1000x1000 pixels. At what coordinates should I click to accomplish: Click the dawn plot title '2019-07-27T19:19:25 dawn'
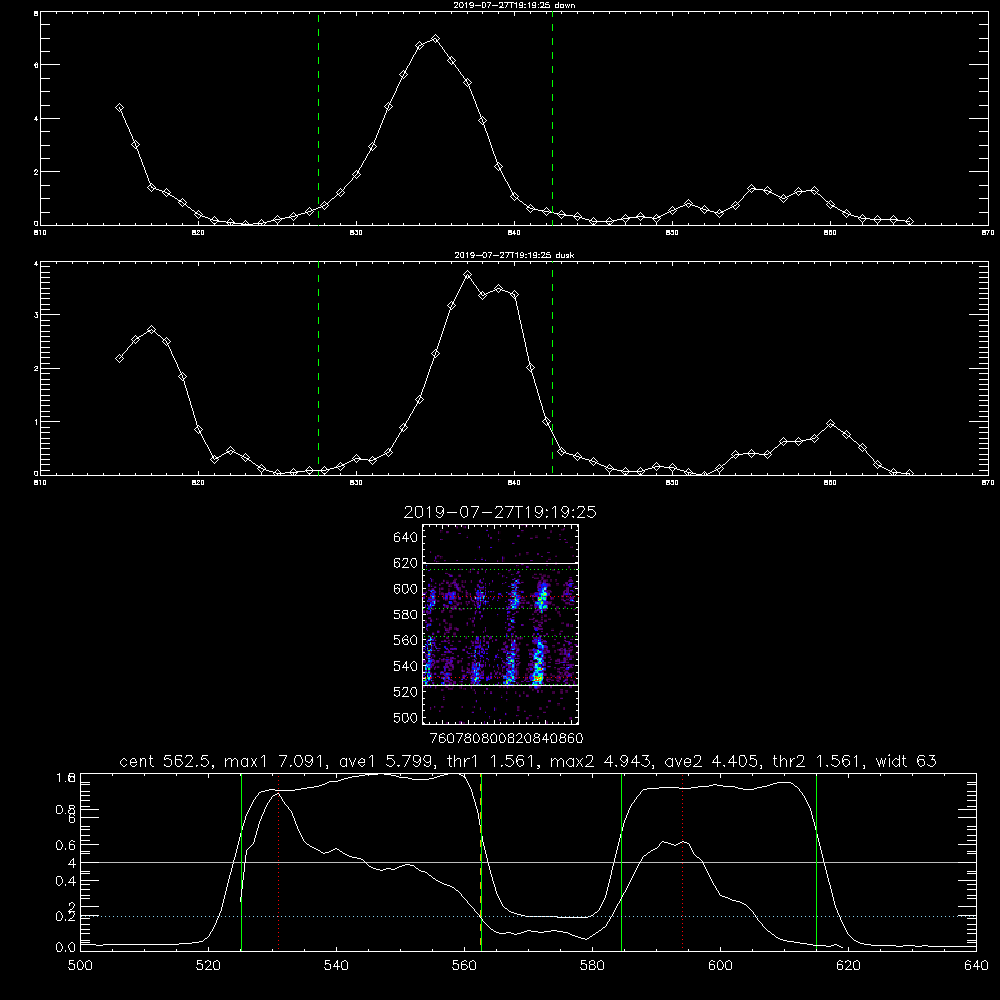tap(514, 5)
